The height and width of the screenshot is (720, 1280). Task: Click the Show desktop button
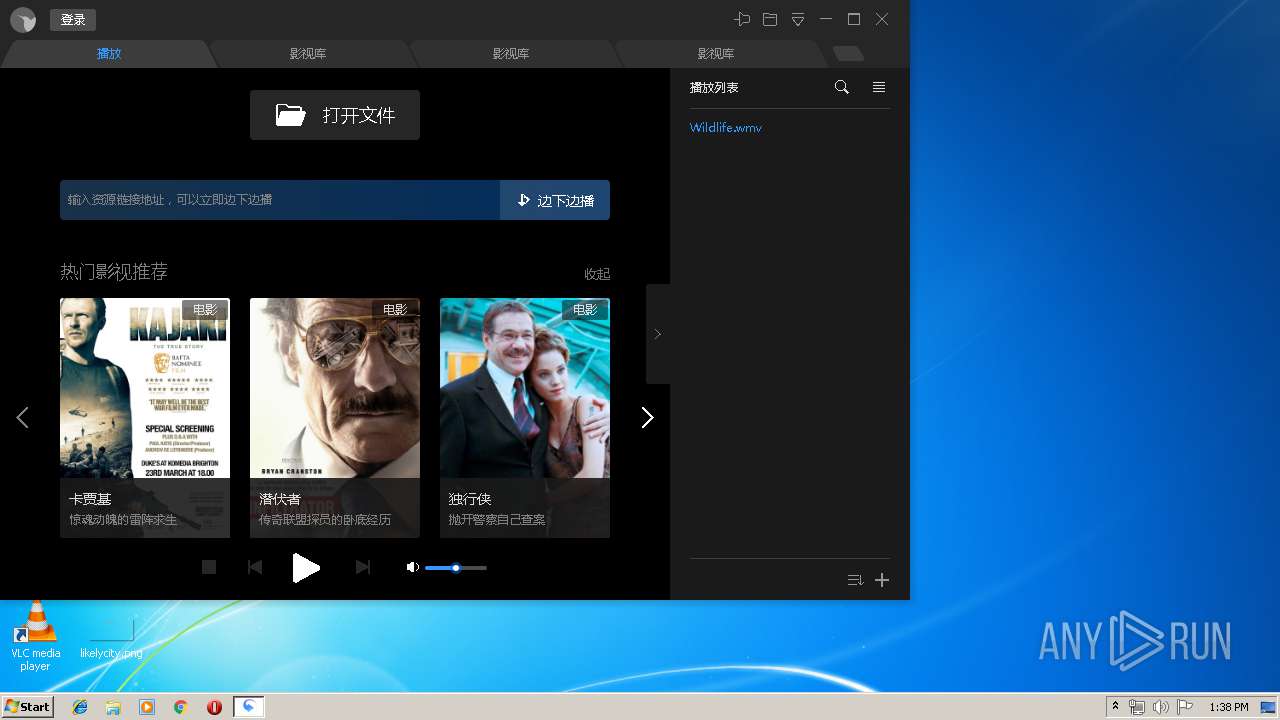pyautogui.click(x=1269, y=707)
